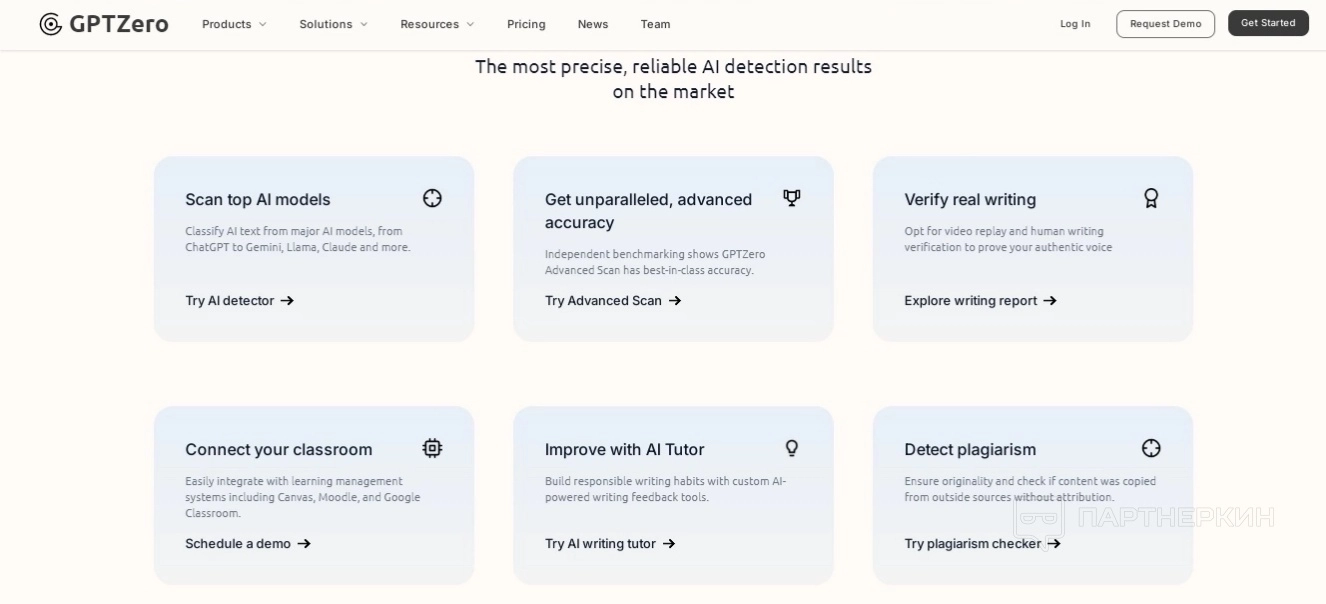The width and height of the screenshot is (1326, 604).
Task: Click crosshair icon on Detect plagiarism card
Action: 1151,448
